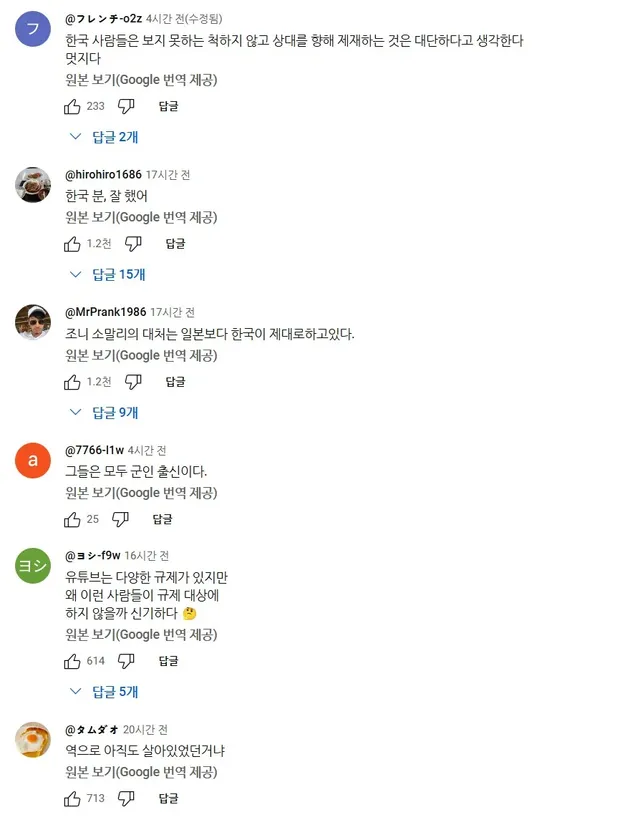Like @MrPrank1986's comment
640x818 pixels.
72,382
